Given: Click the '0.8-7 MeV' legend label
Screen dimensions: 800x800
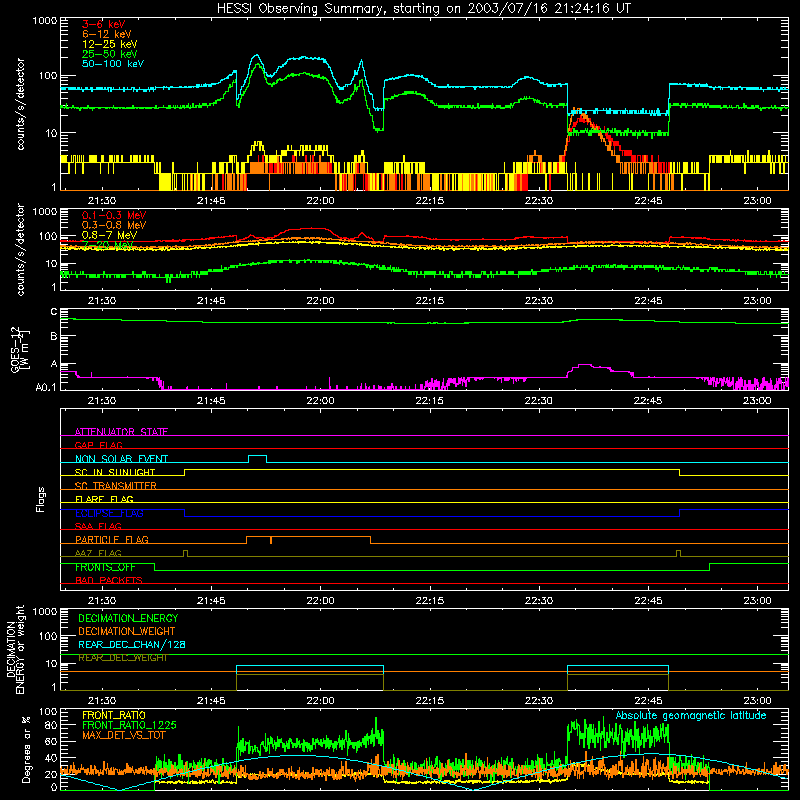Looking at the screenshot, I should [109, 235].
